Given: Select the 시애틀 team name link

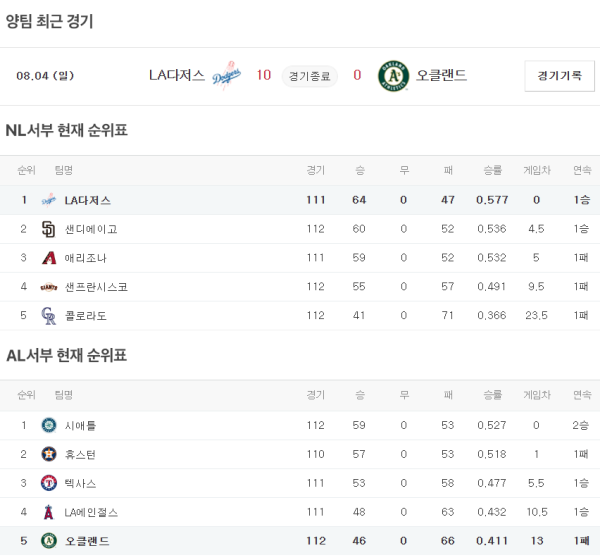Looking at the screenshot, I should click(x=80, y=425).
